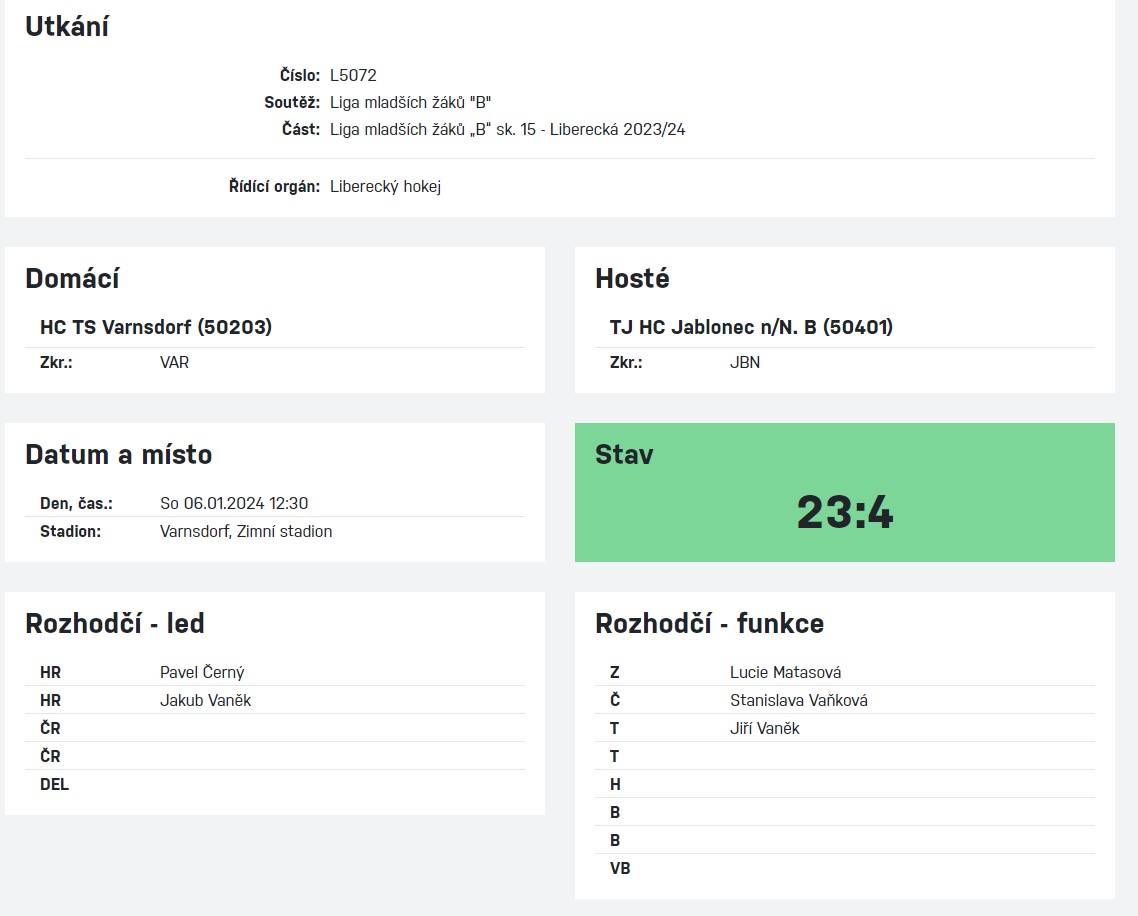Click the 23:4 score in the Stav panel
Viewport: 1138px width, 916px height.
[845, 512]
